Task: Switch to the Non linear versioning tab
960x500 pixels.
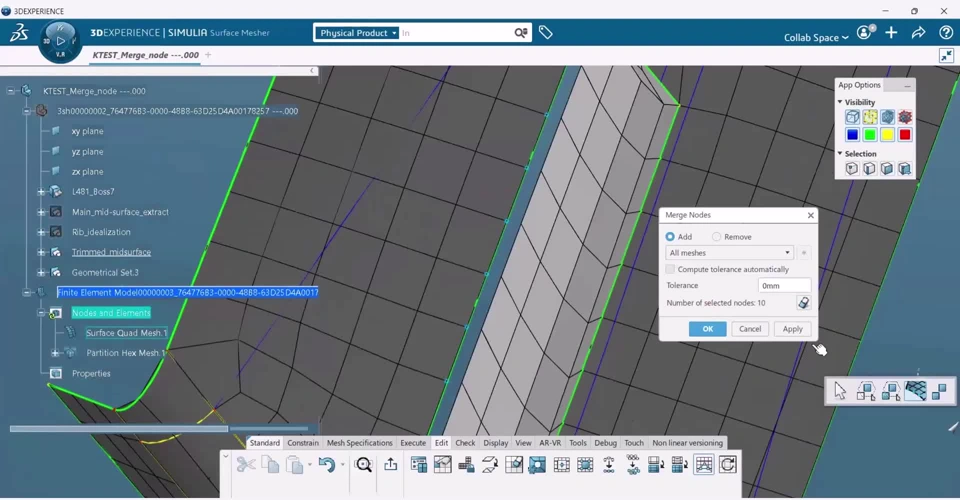Action: pyautogui.click(x=688, y=443)
